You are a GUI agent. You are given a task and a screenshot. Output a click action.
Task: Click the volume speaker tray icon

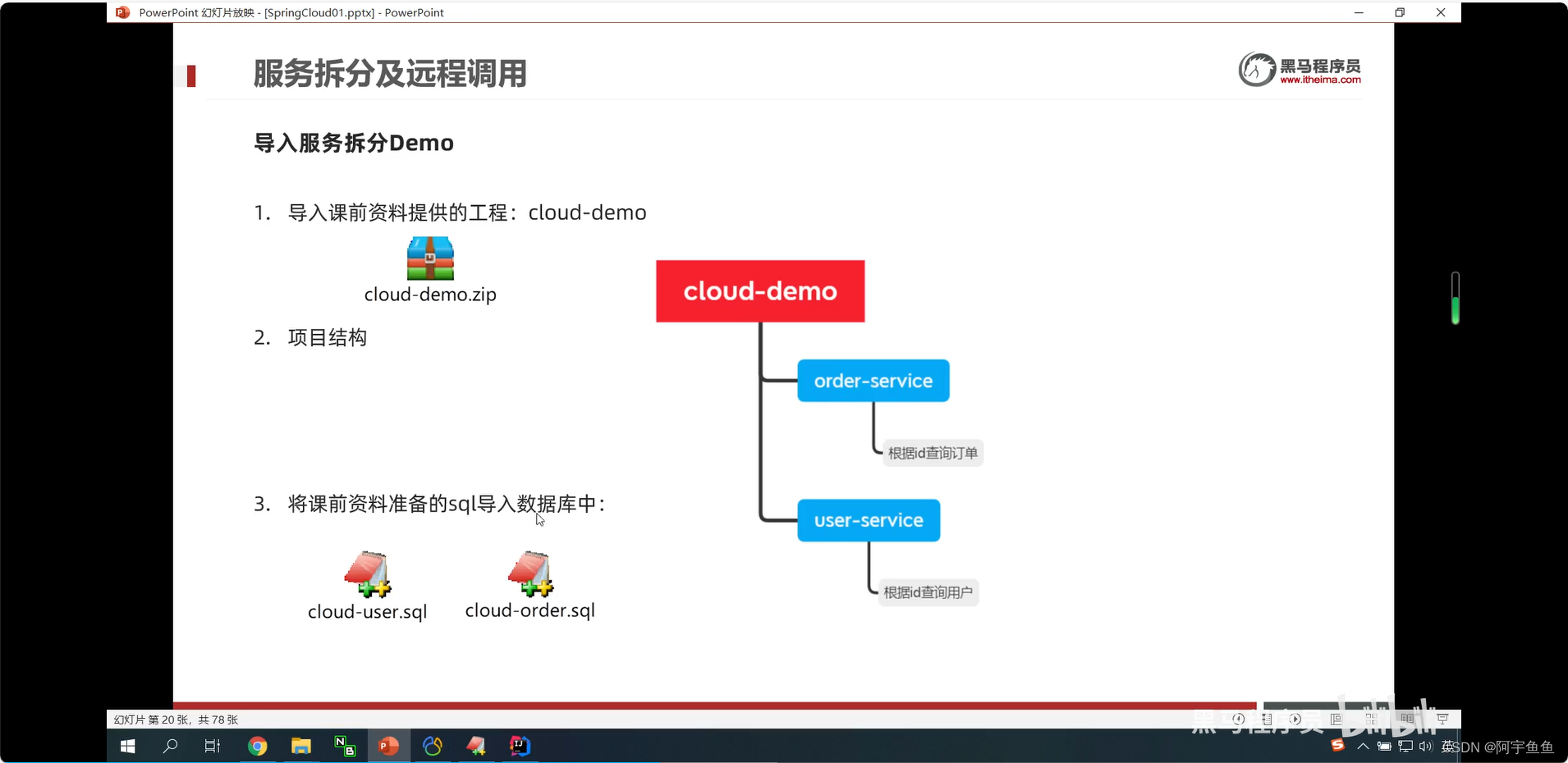1425,746
